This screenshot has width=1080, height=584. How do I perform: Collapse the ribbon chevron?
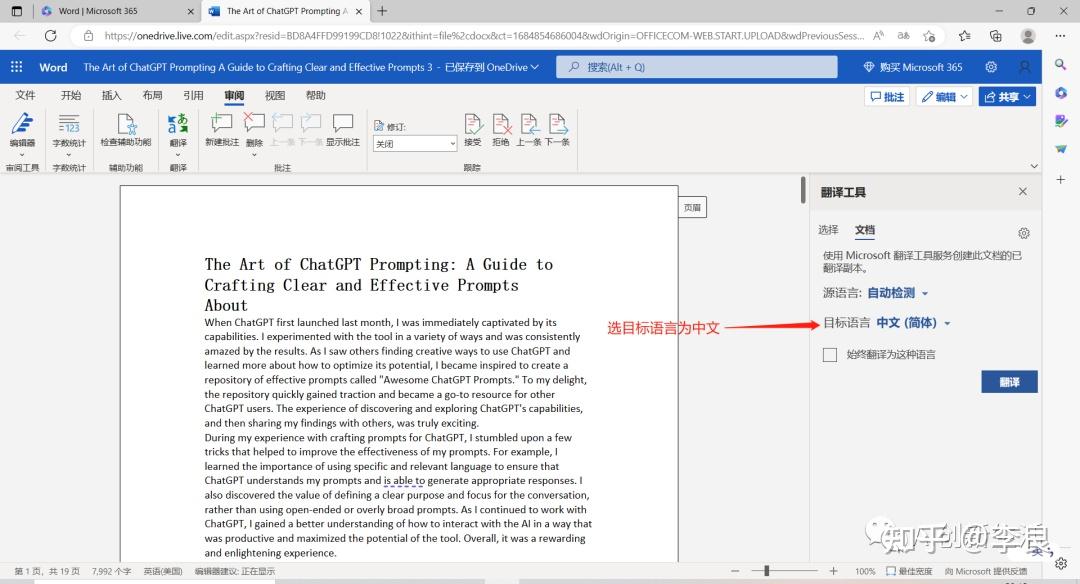click(1034, 166)
